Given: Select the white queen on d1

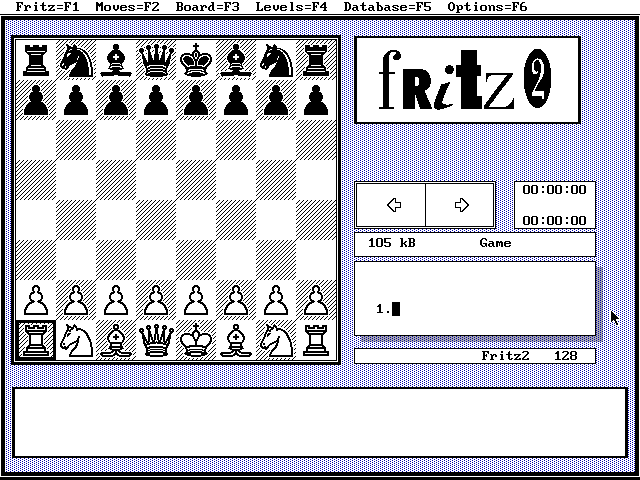Looking at the screenshot, I should tap(156, 340).
